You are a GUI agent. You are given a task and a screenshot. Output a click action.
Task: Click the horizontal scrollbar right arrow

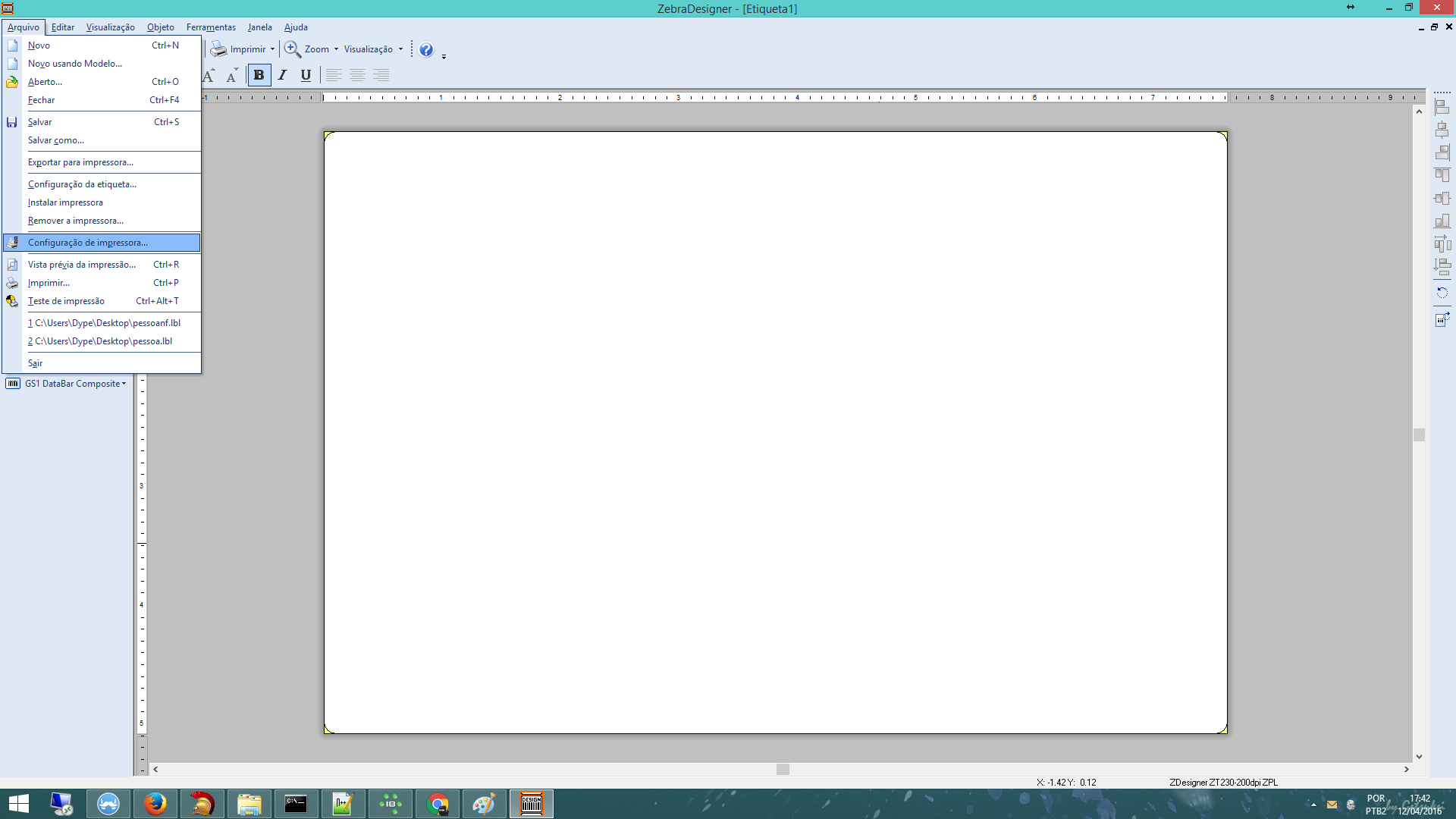(1406, 769)
